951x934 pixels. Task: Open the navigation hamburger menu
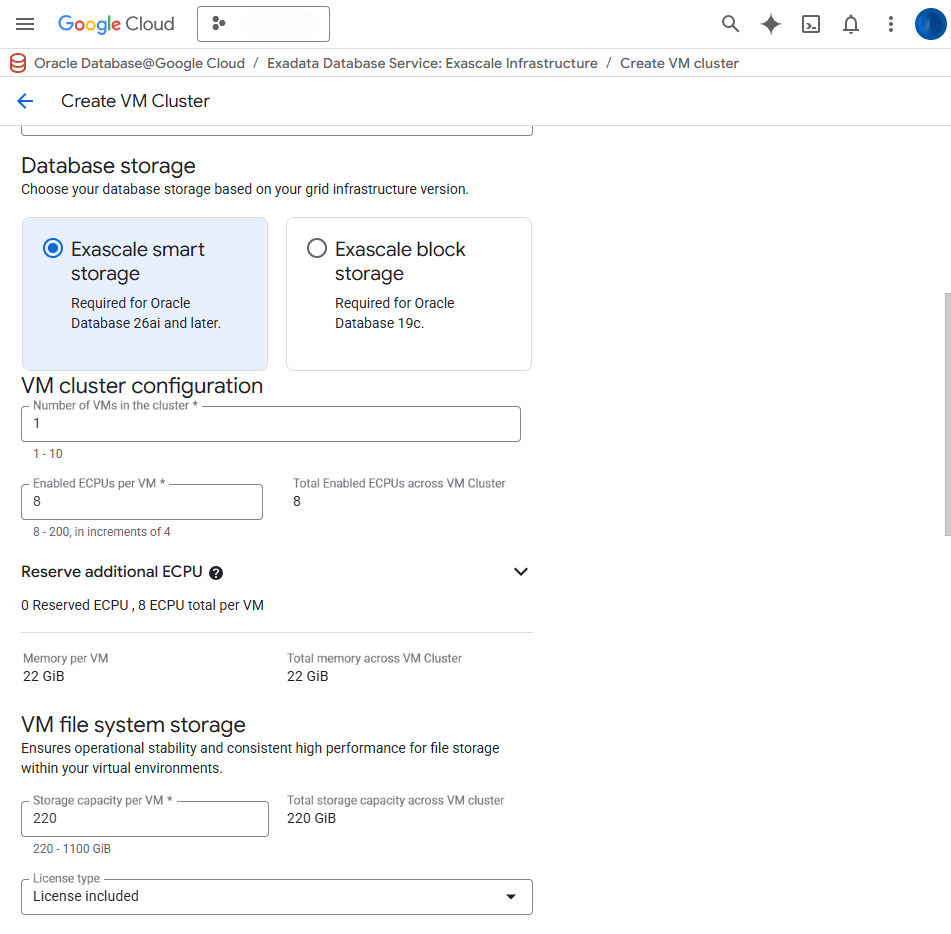25,24
